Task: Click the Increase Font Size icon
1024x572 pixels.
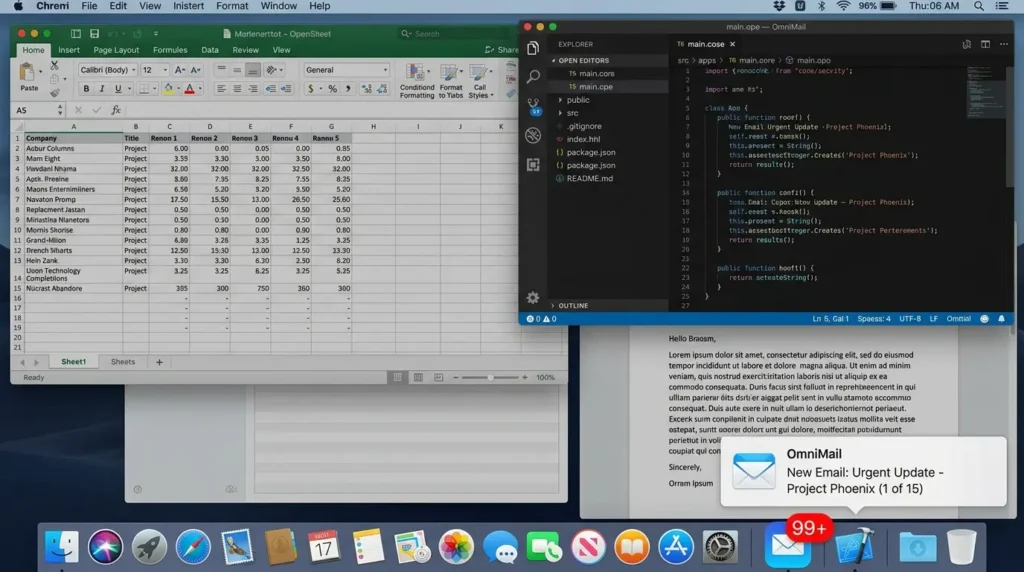Action: tap(180, 70)
